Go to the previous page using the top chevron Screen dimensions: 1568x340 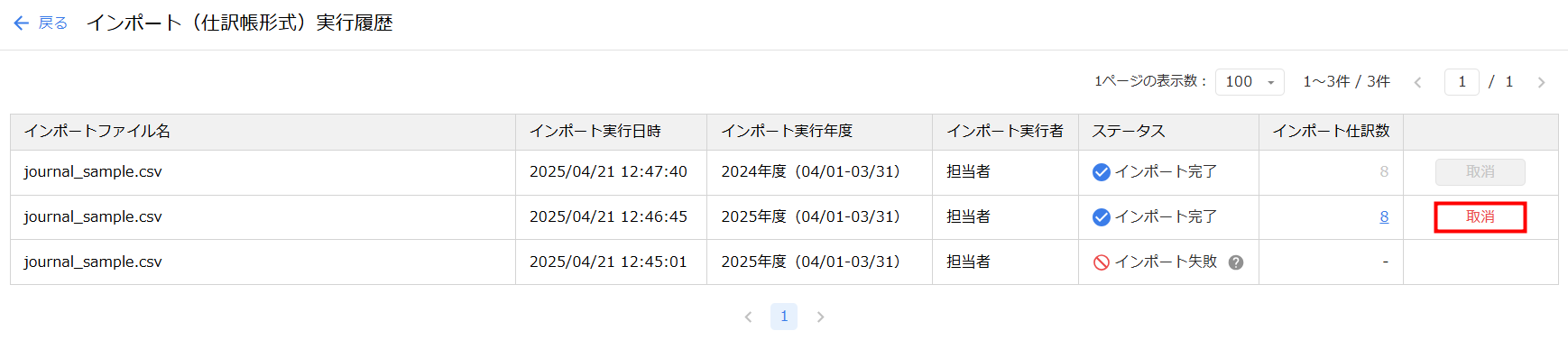1417,82
